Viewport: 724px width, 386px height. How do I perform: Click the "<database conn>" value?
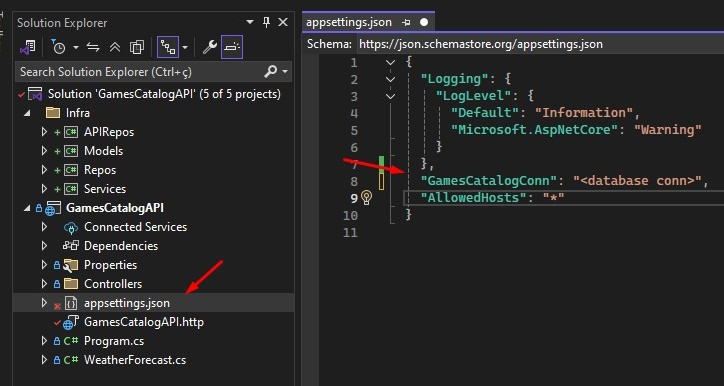637,181
